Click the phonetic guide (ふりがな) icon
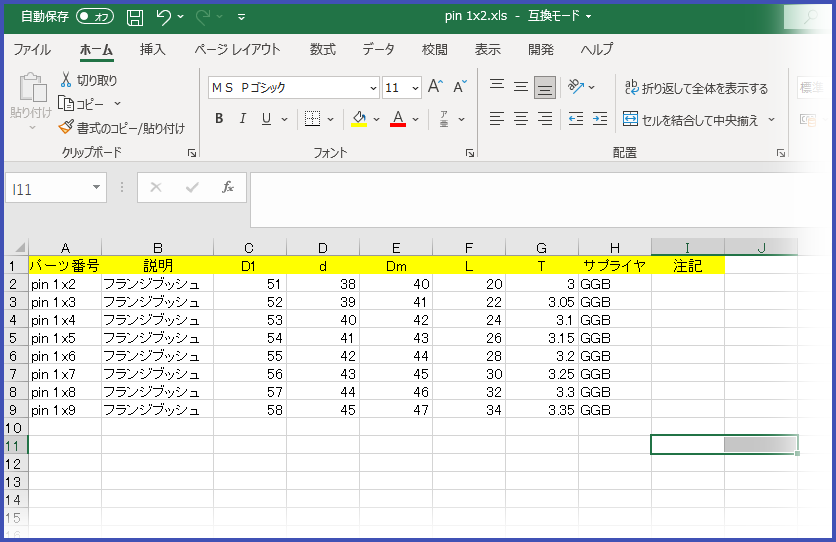This screenshot has height=542, width=836. tap(444, 119)
